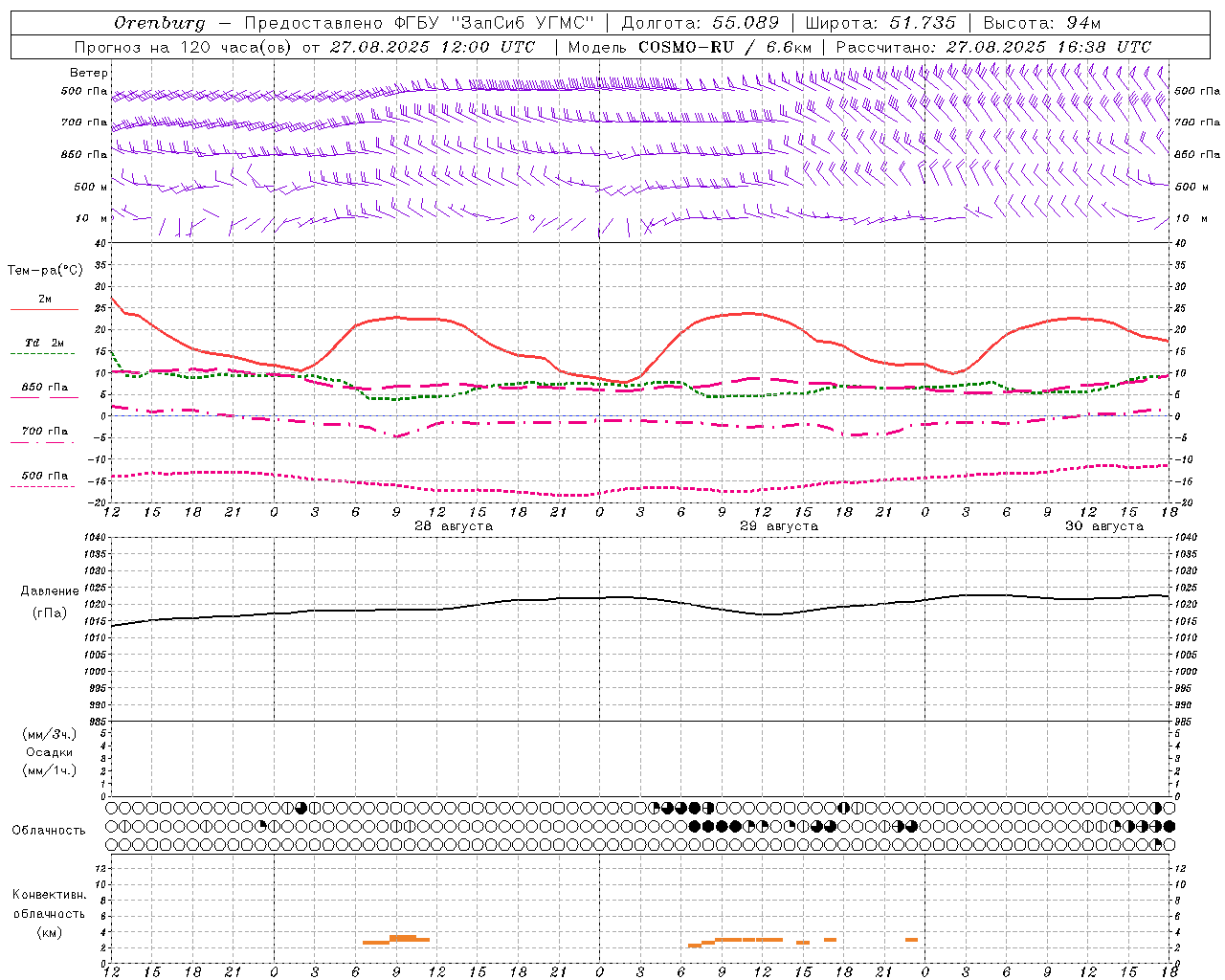Click the 30 августа date label
Image resolution: width=1225 pixels, height=980 pixels.
1104,526
